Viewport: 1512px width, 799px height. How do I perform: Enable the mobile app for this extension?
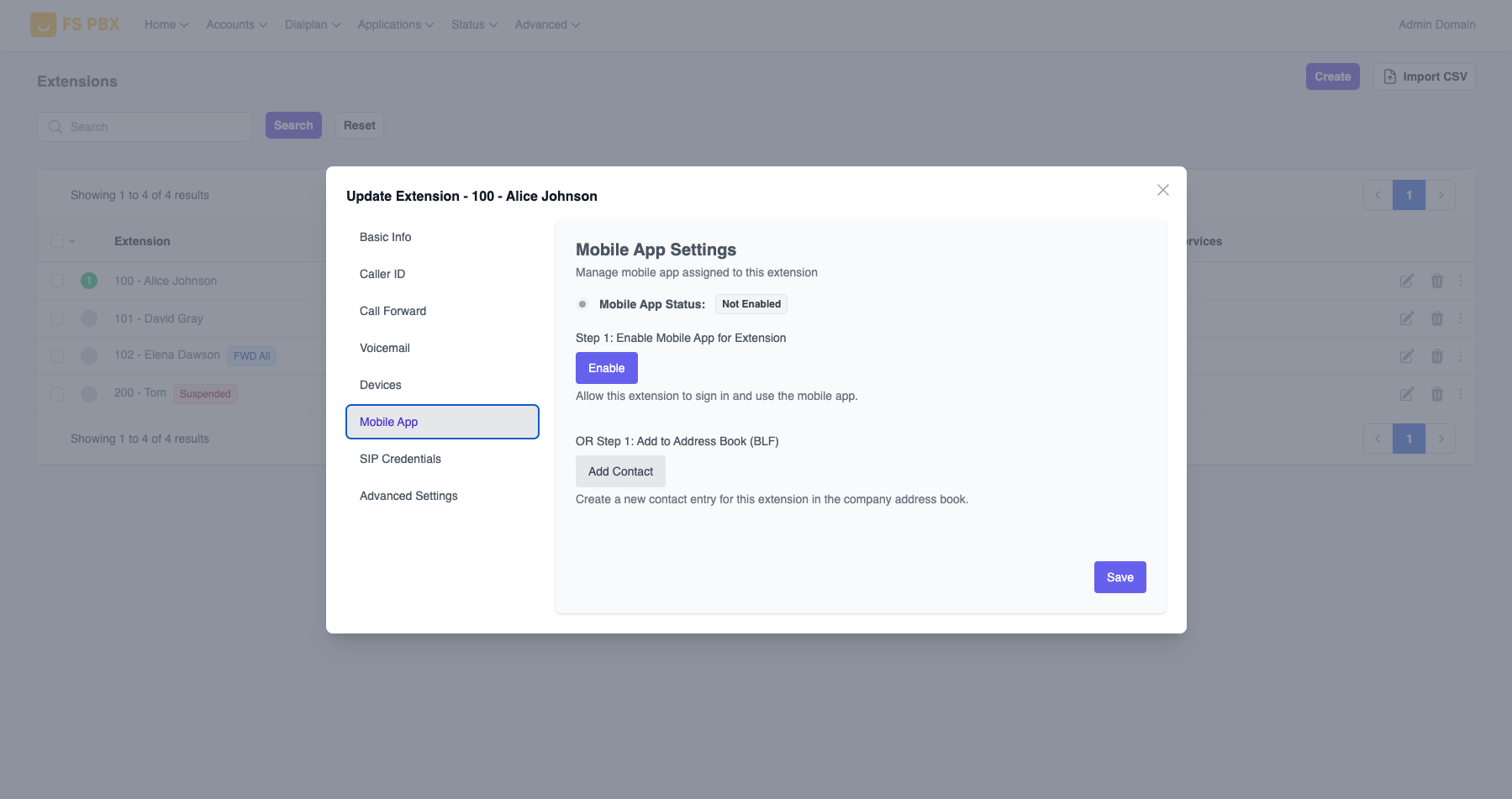(x=606, y=368)
